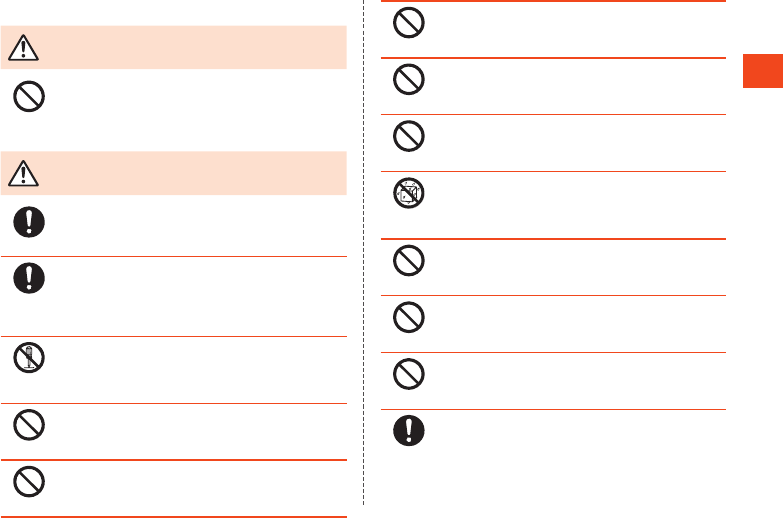The image size is (783, 518).
Task: Click the topmost prohibition icon in the right column
Action: pos(408,22)
